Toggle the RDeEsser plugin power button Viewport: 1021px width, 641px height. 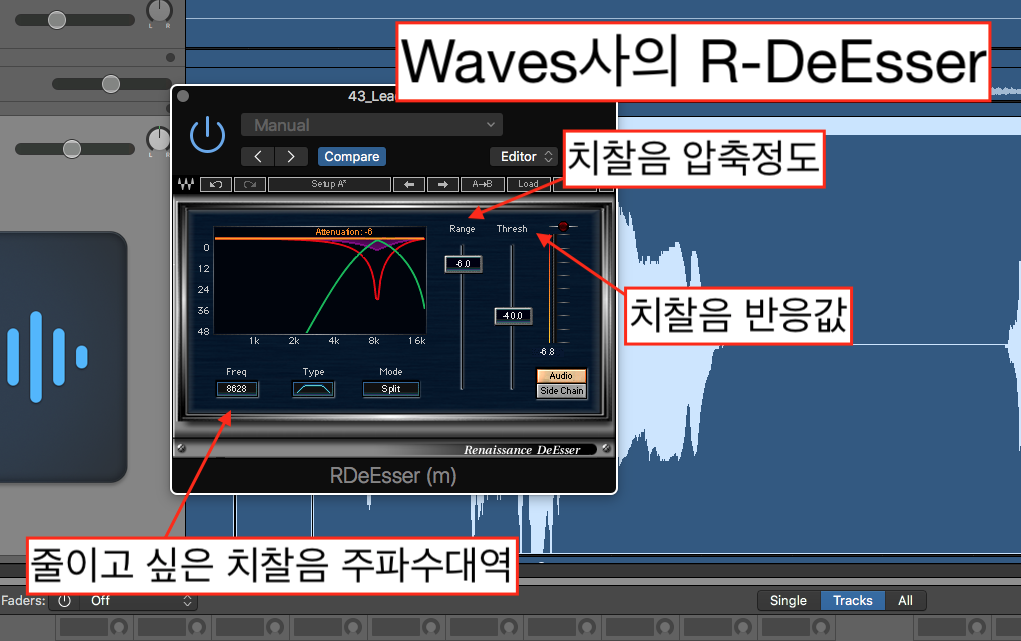pyautogui.click(x=207, y=135)
